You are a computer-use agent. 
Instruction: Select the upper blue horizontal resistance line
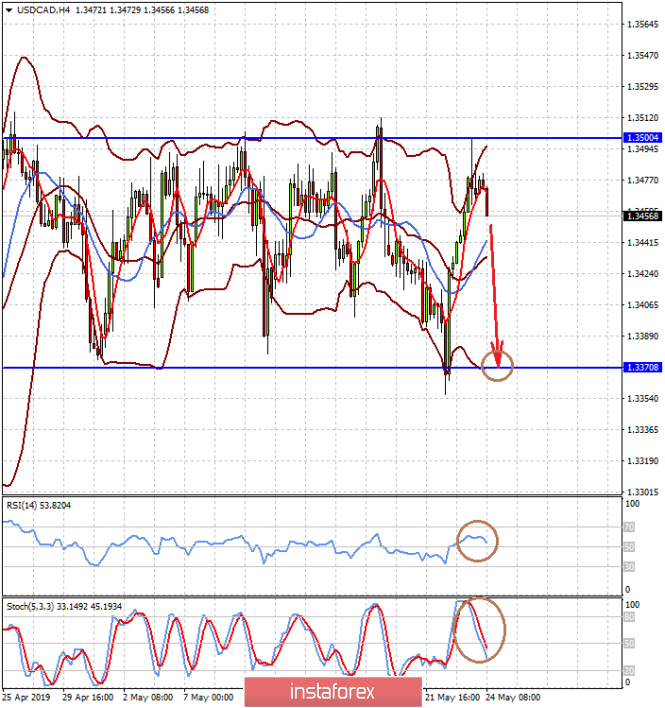pos(312,138)
